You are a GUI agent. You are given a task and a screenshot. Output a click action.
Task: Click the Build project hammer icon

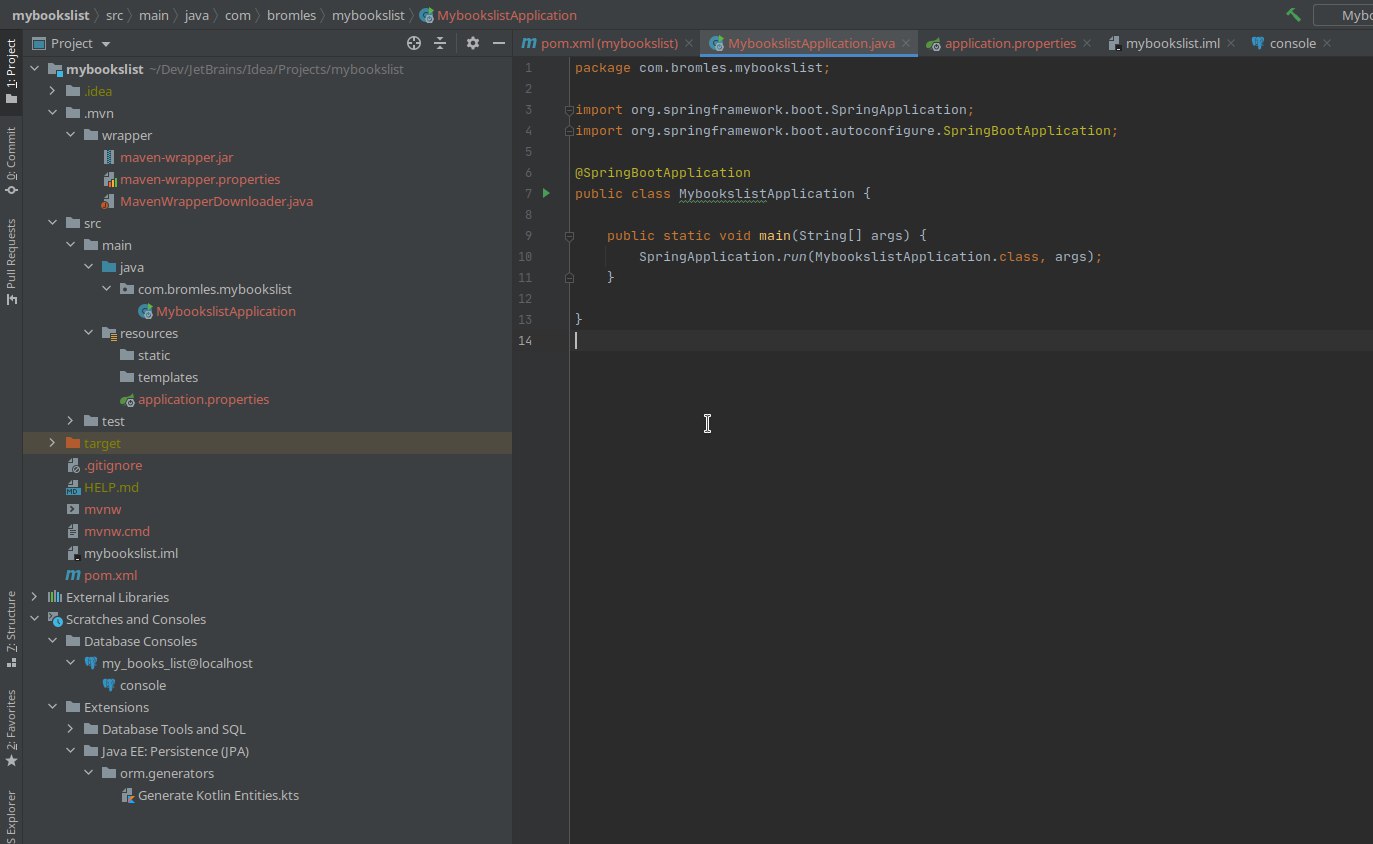(x=1293, y=15)
